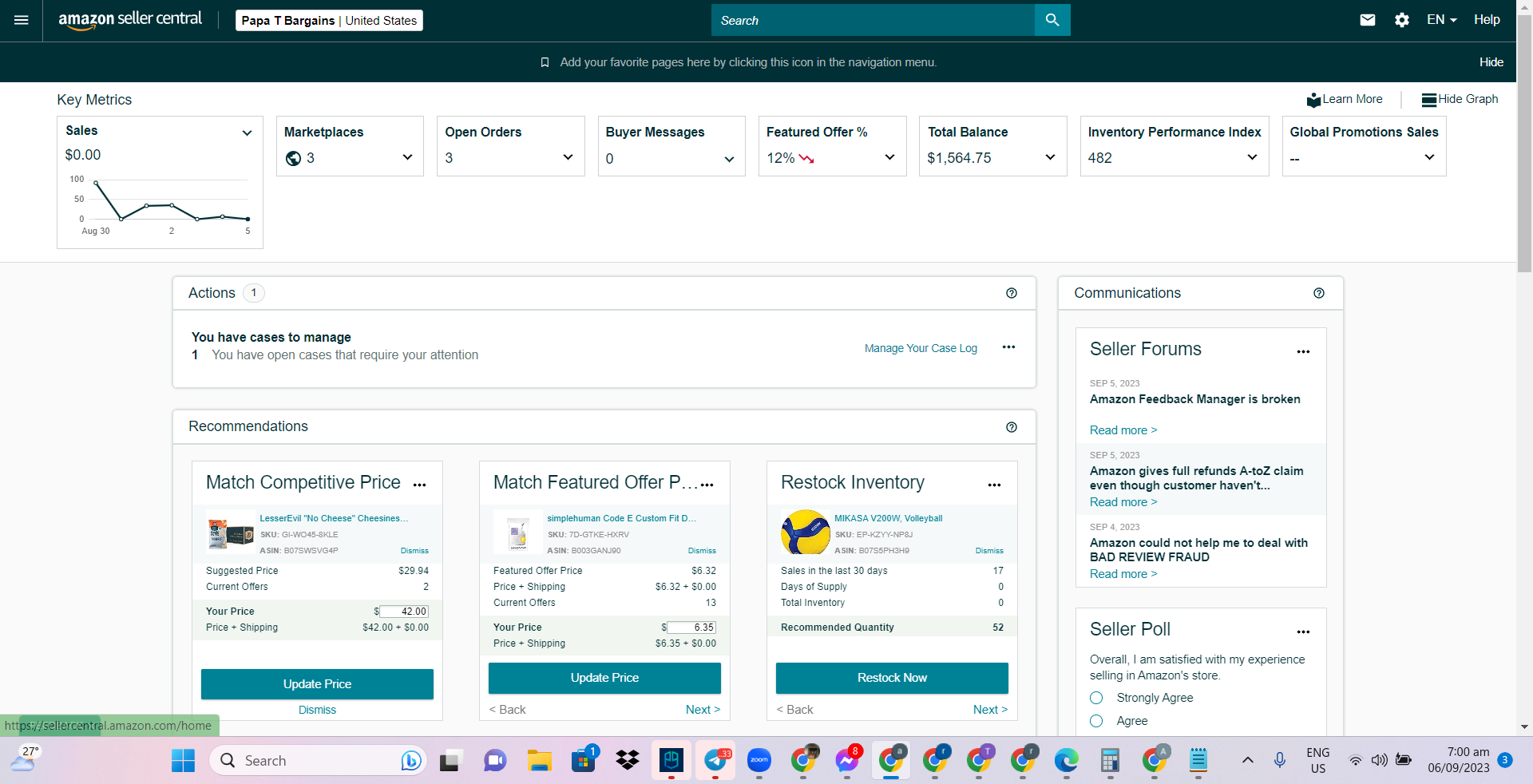Open the LesserEvil "No Cheese" product link
The image size is (1533, 784).
point(334,518)
